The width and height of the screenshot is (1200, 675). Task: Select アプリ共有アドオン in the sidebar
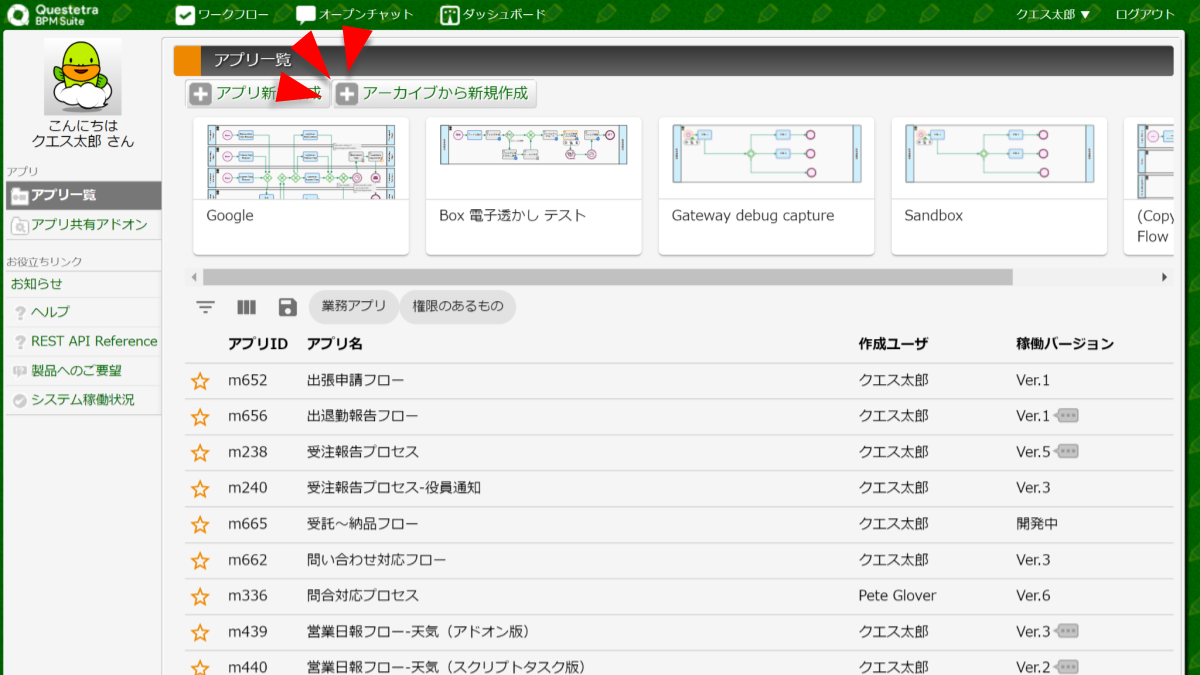pyautogui.click(x=81, y=225)
